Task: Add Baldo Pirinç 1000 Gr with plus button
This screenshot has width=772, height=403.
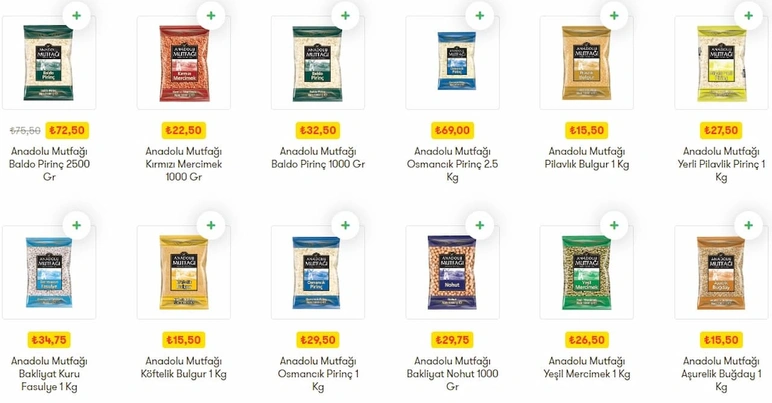Action: coord(345,15)
